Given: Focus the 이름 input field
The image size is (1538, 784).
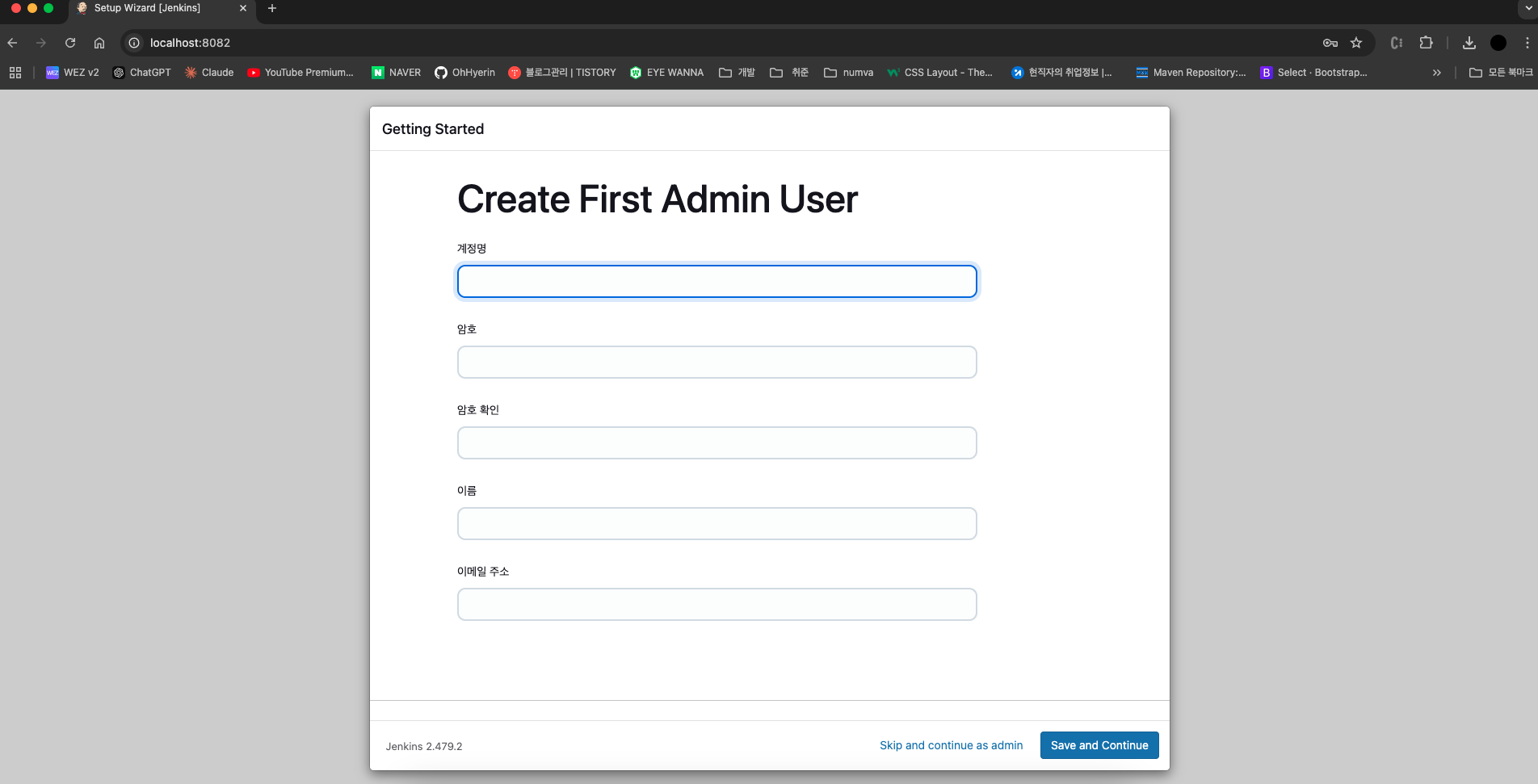Looking at the screenshot, I should (x=717, y=524).
